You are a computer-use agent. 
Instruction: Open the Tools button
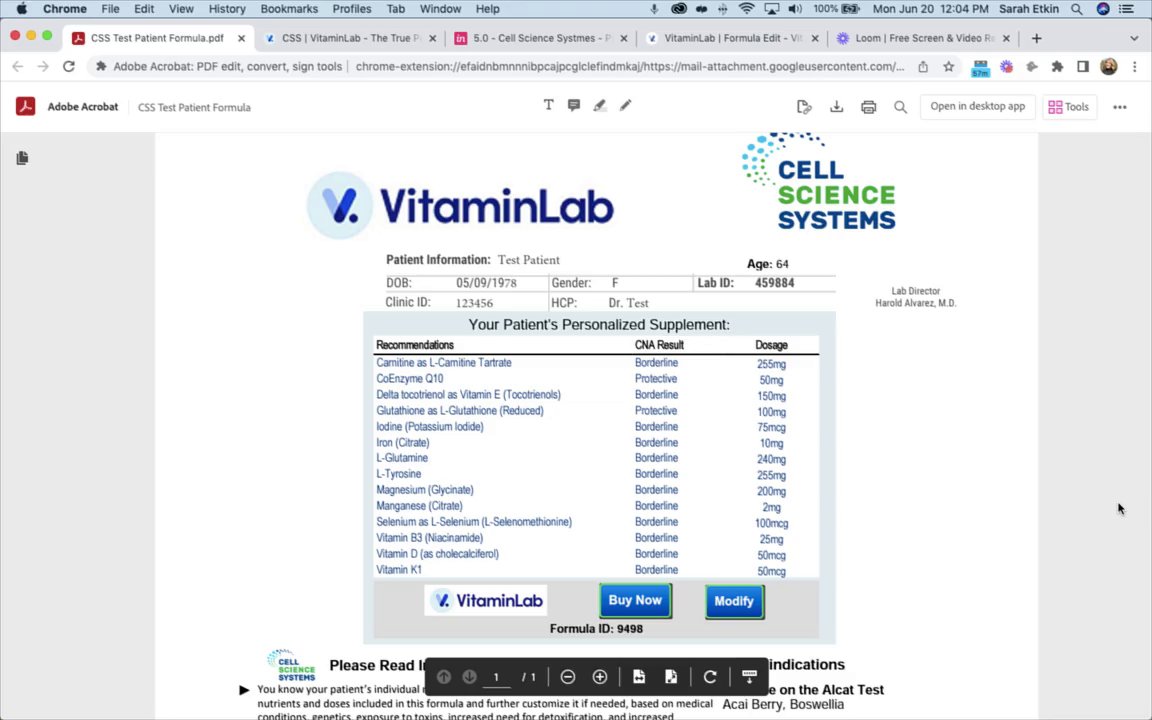coord(1069,107)
